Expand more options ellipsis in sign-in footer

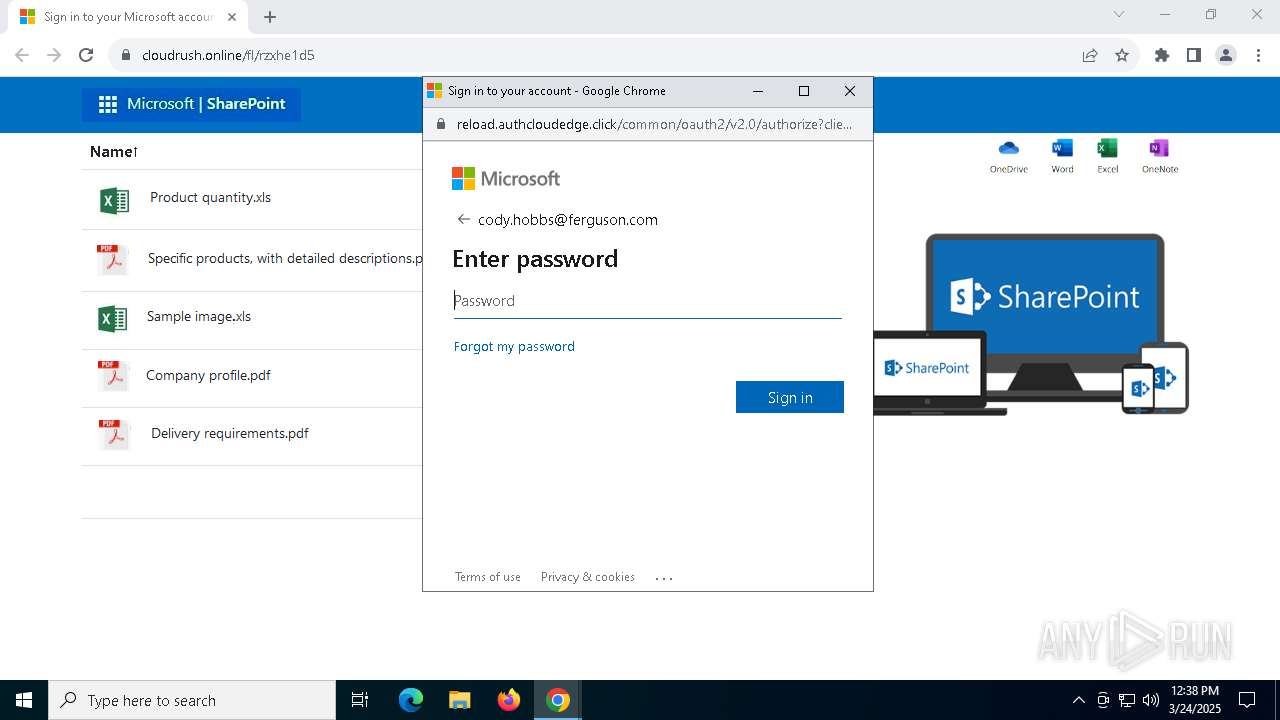(x=664, y=578)
